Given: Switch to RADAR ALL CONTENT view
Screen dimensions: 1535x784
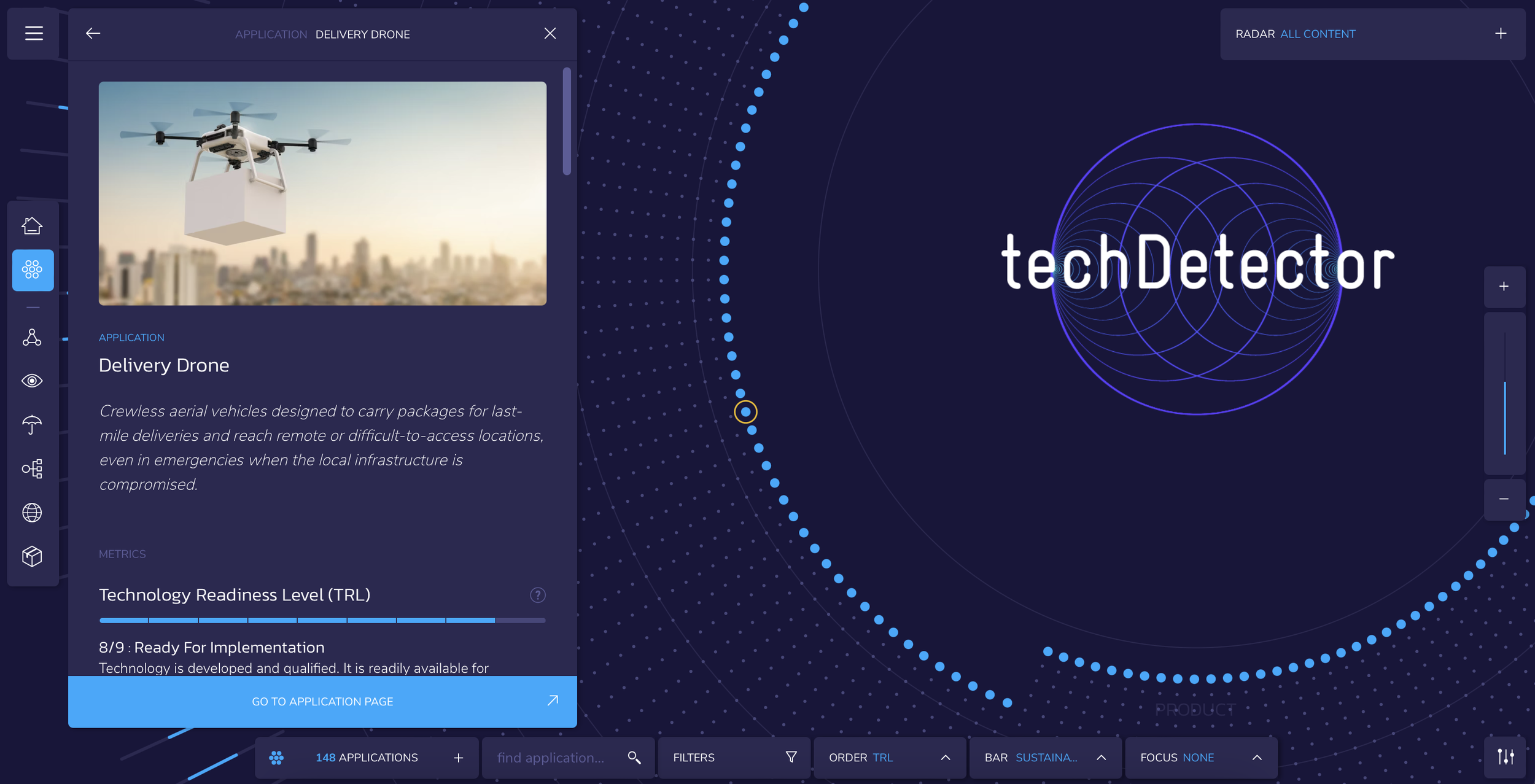Looking at the screenshot, I should (1318, 34).
